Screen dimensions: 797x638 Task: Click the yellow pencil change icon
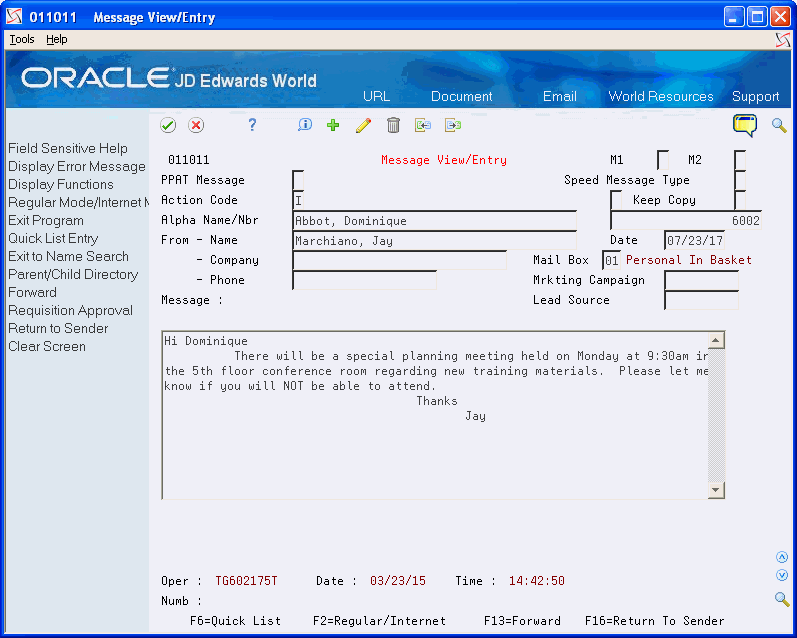pyautogui.click(x=363, y=125)
